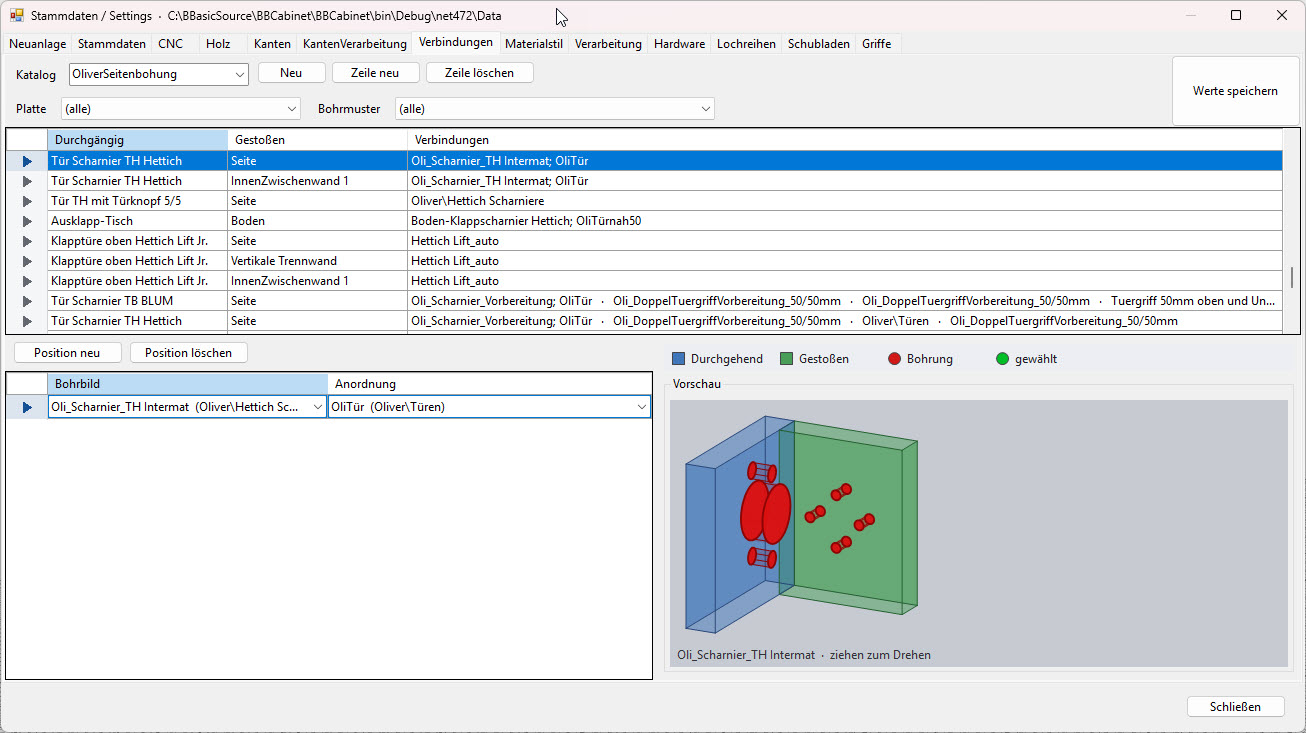Click Hettich Lift_auto in the Vertikale Trennwand row
The width and height of the screenshot is (1306, 733).
(845, 261)
